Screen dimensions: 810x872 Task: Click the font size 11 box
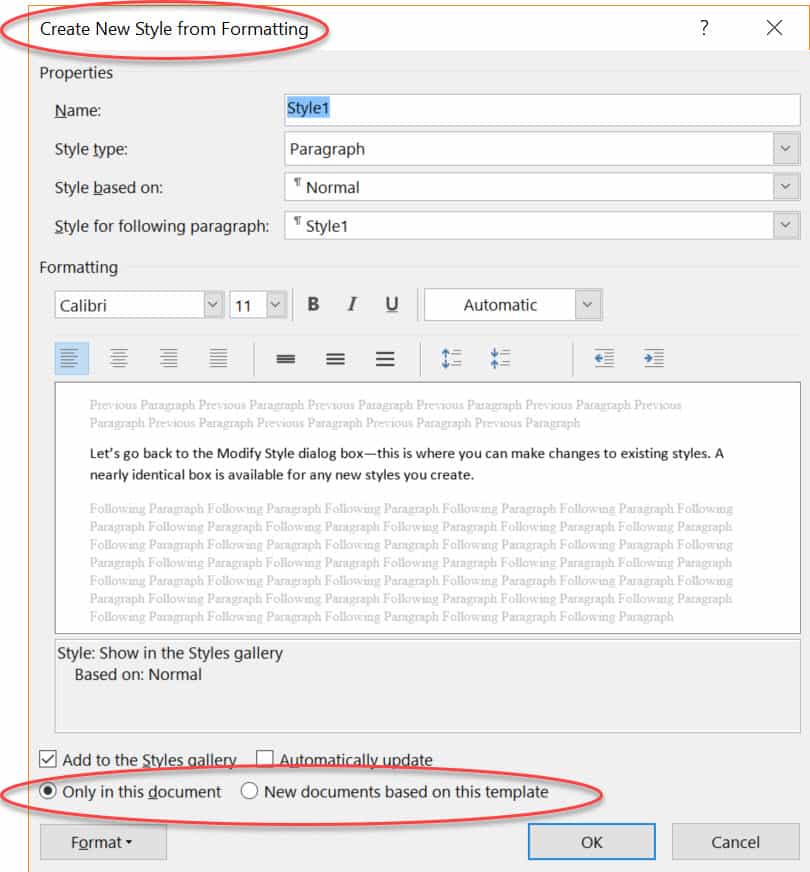(248, 305)
